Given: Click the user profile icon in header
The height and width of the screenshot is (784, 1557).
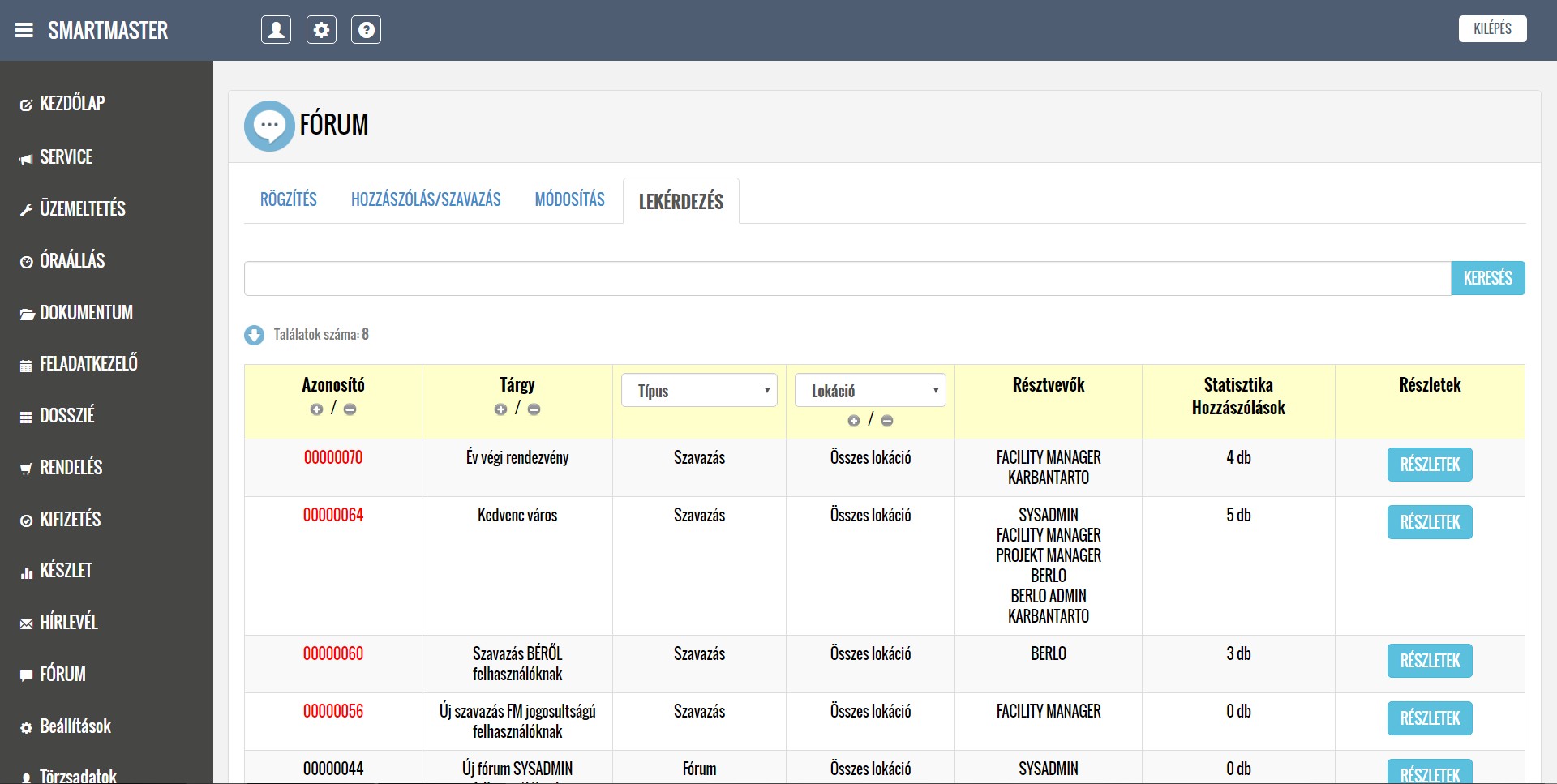Looking at the screenshot, I should [276, 30].
